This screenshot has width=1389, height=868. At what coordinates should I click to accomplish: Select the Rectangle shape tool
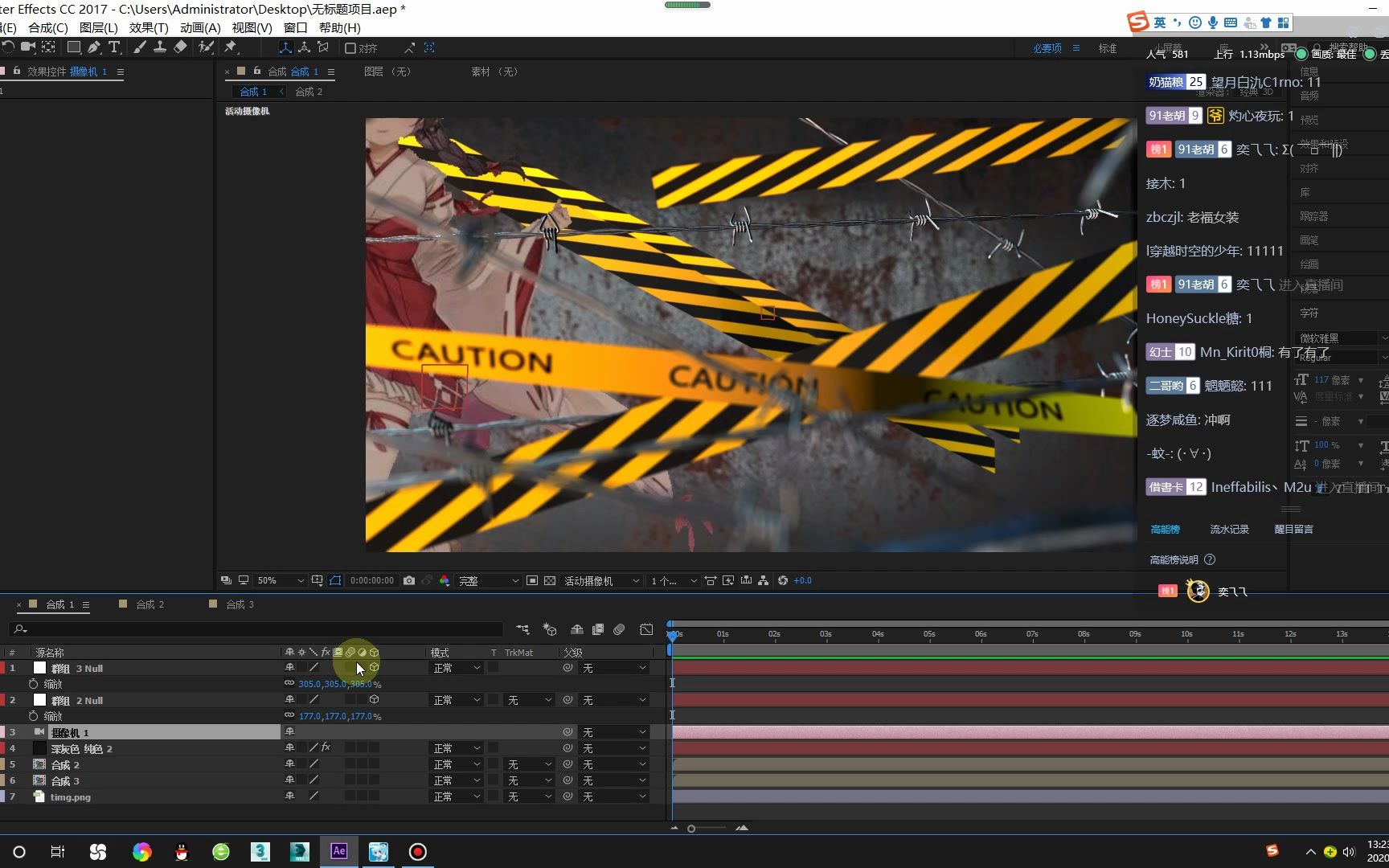[73, 47]
